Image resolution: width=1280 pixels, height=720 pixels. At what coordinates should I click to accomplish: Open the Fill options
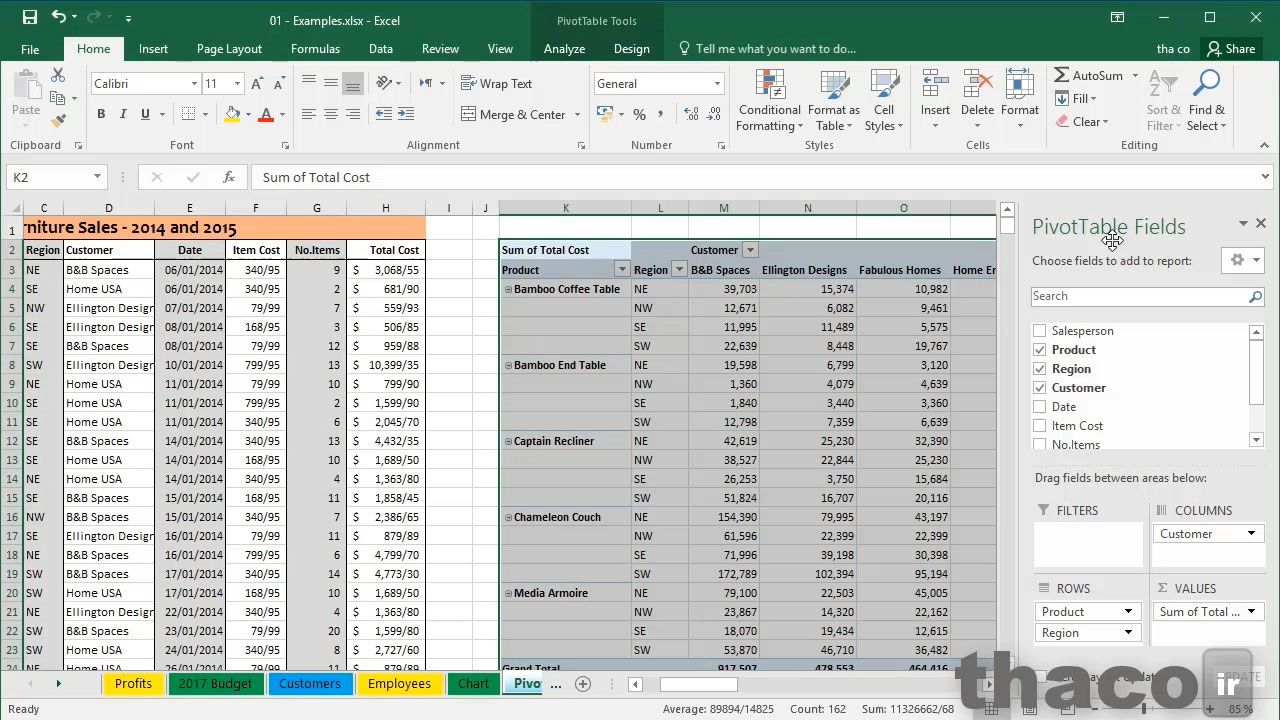click(1077, 99)
